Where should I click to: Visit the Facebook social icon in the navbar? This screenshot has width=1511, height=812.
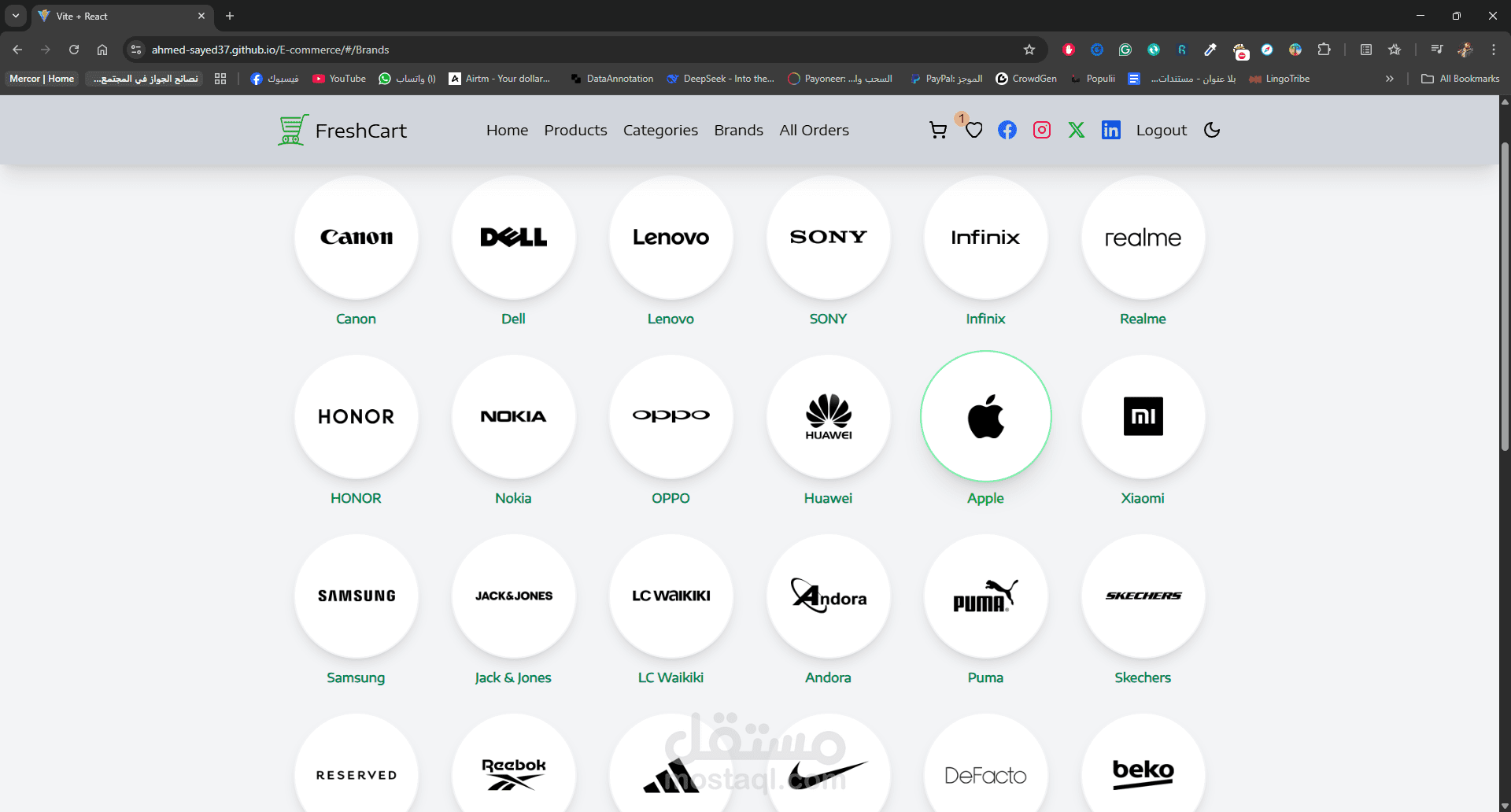1007,130
